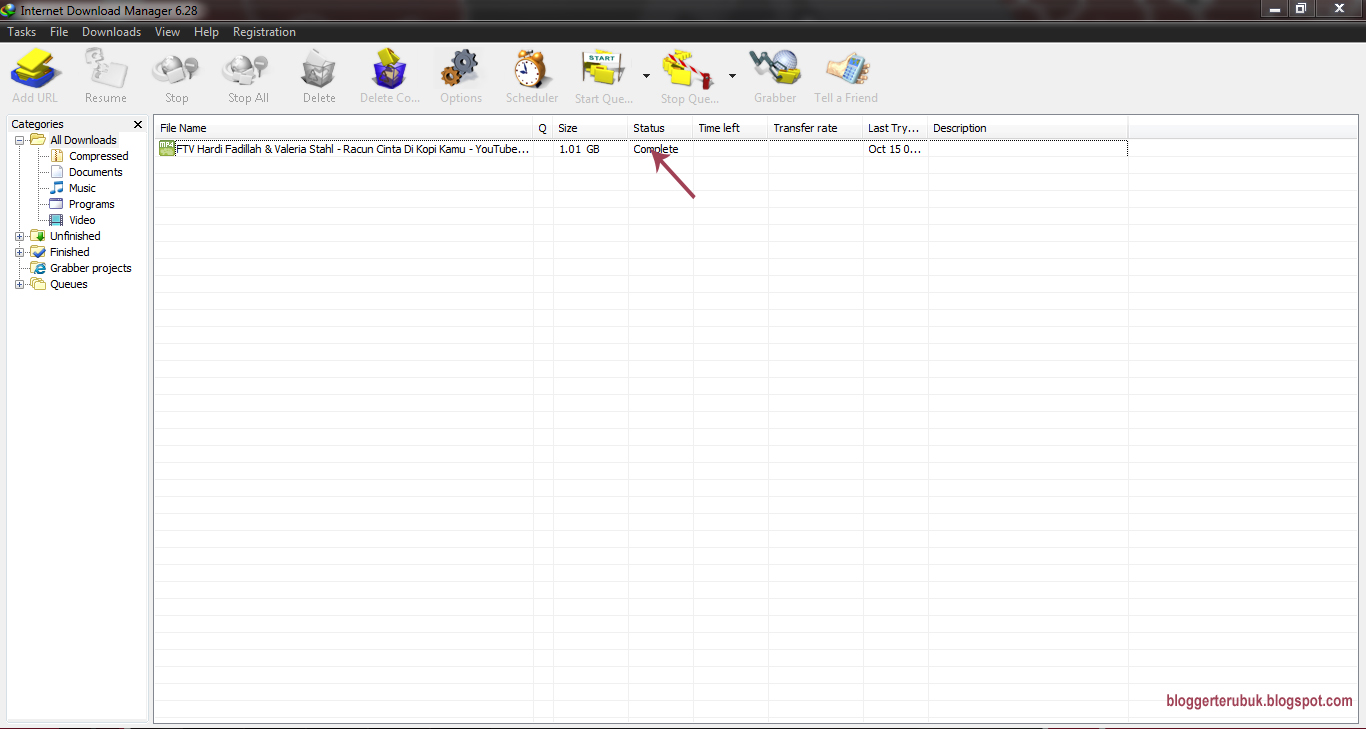Click the Unfinished folder icon
This screenshot has width=1366, height=729.
pos(38,236)
